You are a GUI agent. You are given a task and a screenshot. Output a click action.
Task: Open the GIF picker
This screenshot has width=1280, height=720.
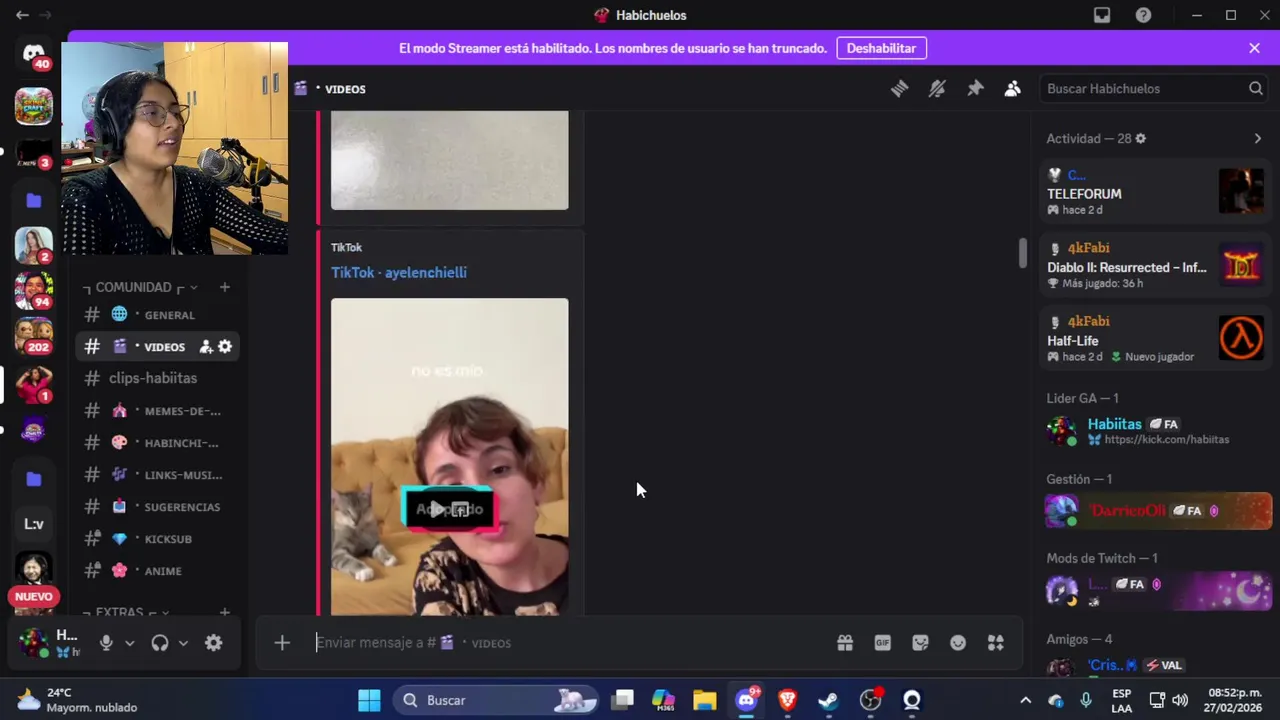[883, 643]
